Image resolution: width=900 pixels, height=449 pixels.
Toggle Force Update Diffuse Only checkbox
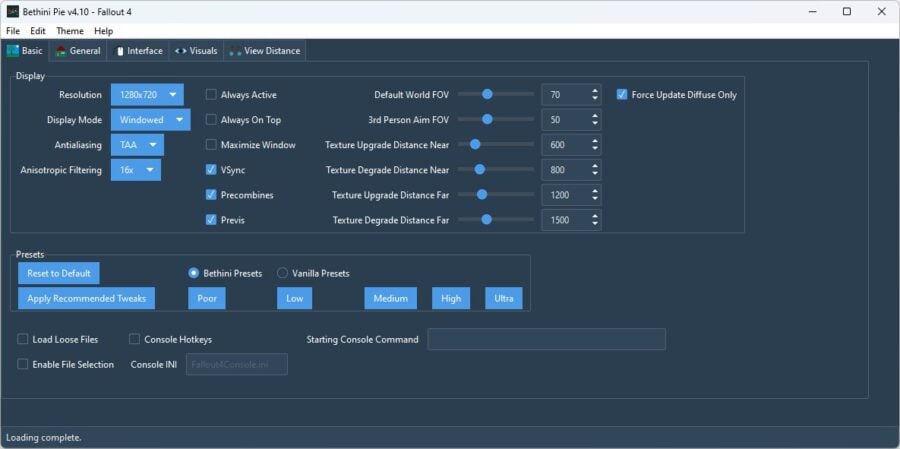click(622, 95)
